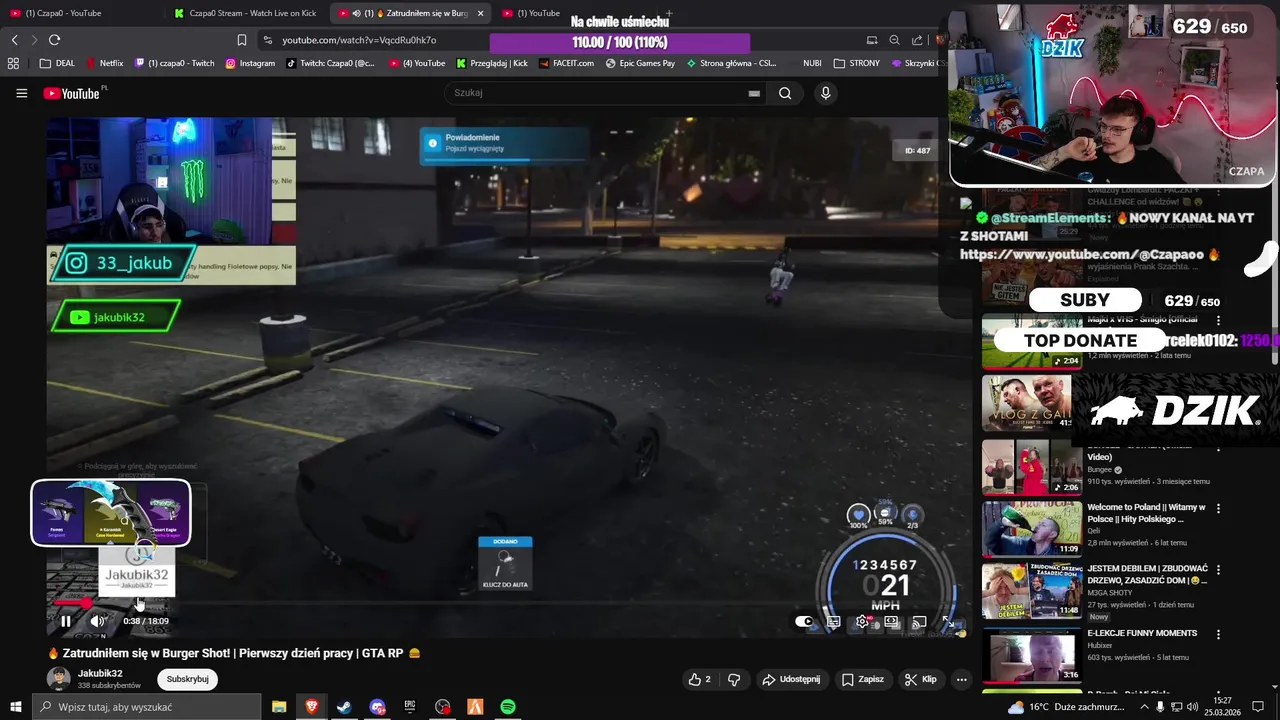Open options for Welcome to Poland video
This screenshot has height=720, width=1280.
(x=1218, y=508)
